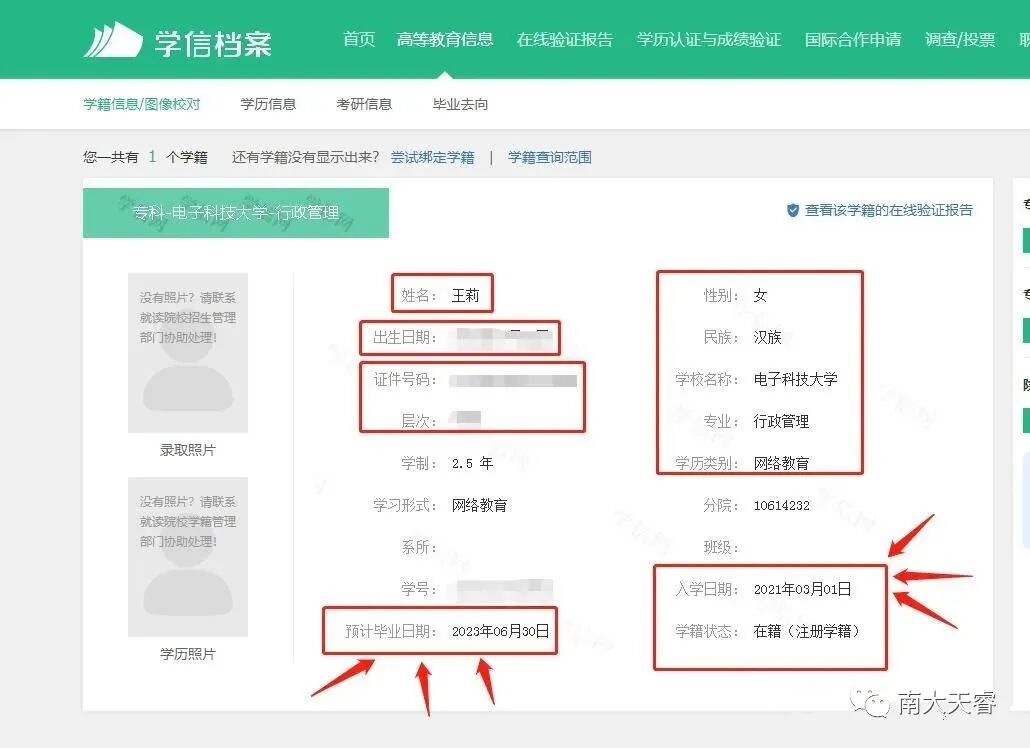
Task: Click the 预计毕业日期 label
Action: pos(391,632)
